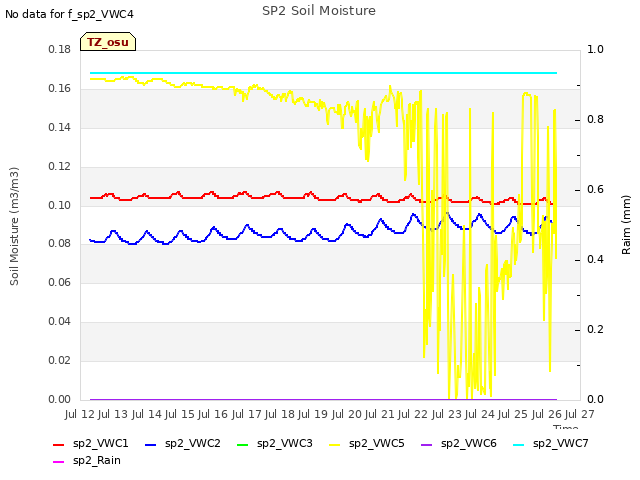Click the Jul 19 date tick label

point(313,414)
